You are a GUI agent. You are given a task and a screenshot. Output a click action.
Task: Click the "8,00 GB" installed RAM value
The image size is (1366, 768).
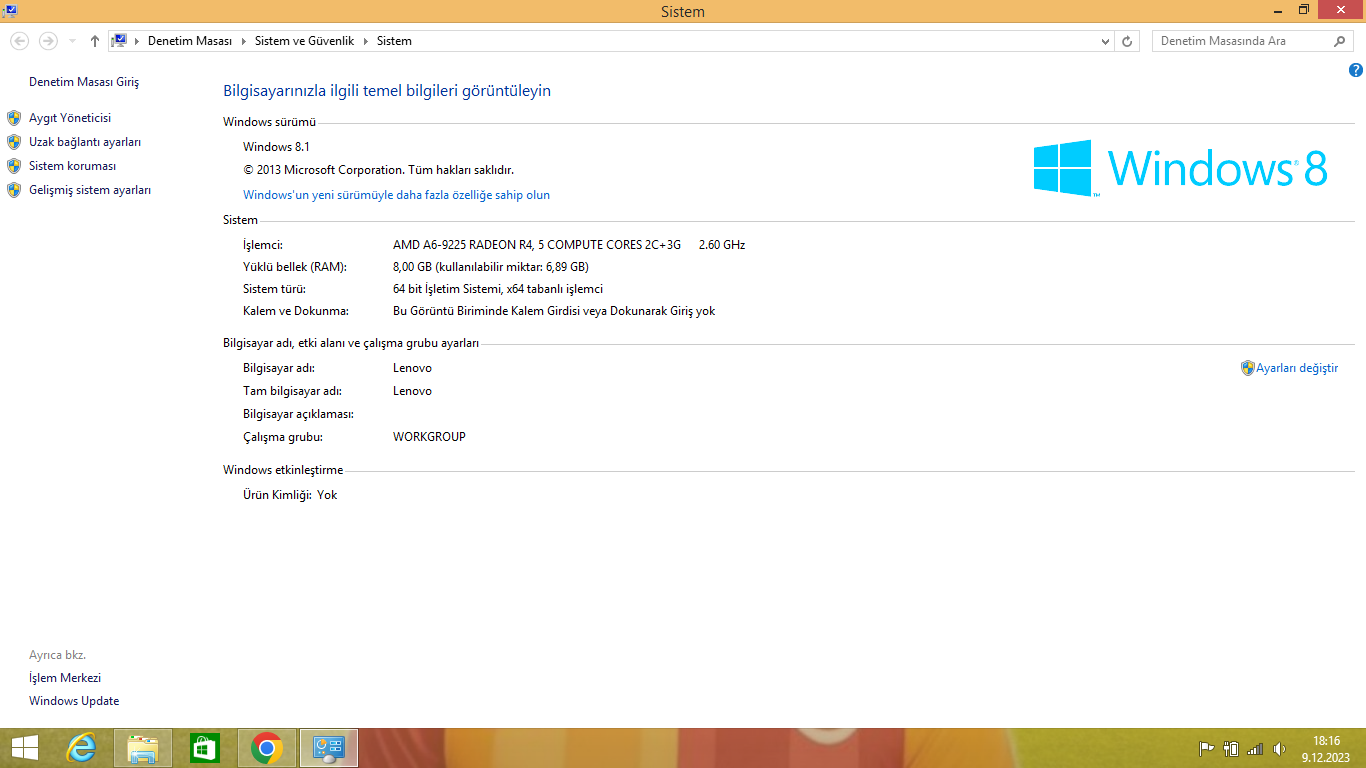pos(412,267)
